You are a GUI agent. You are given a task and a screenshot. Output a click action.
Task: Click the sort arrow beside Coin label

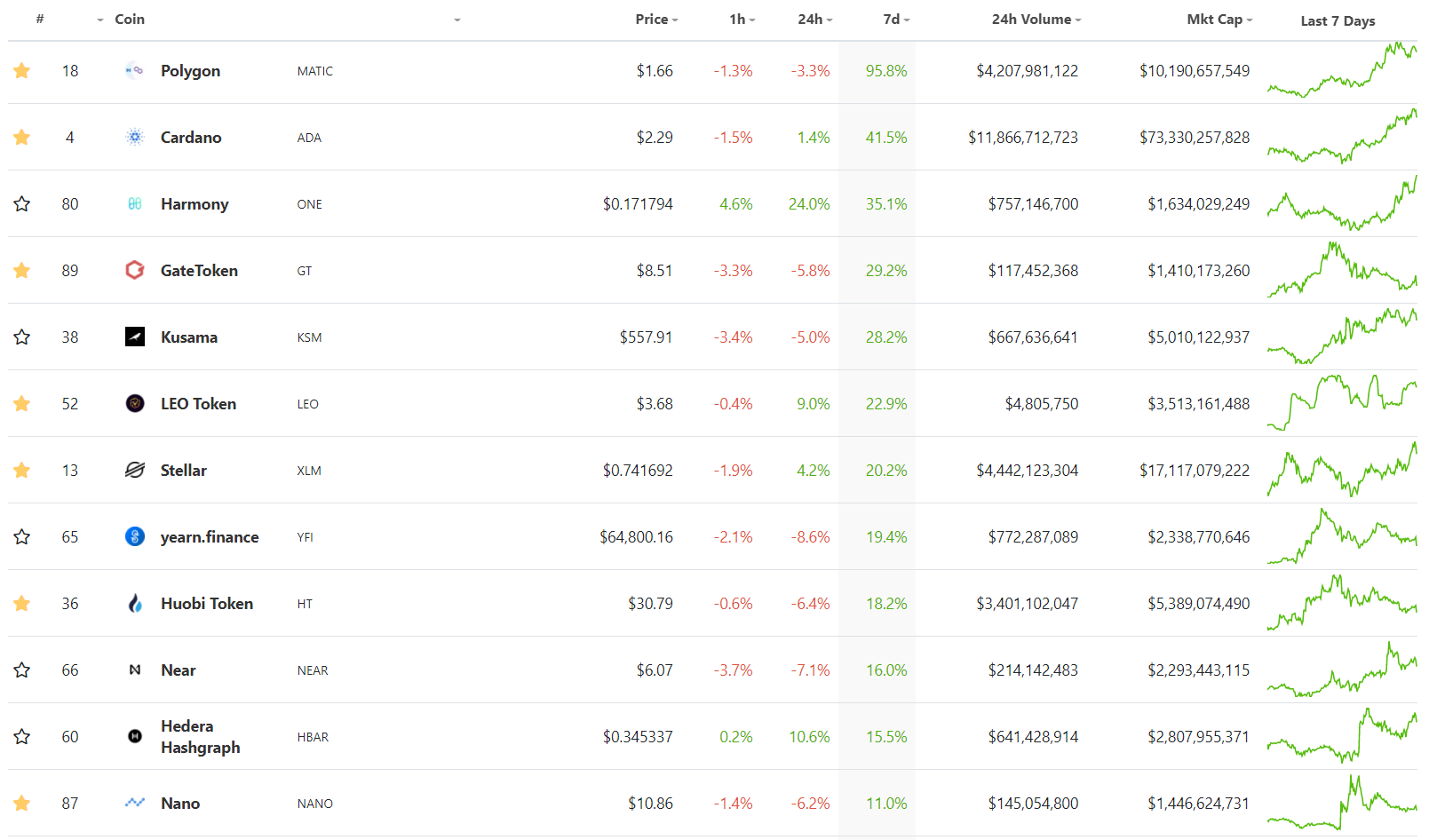[x=100, y=20]
